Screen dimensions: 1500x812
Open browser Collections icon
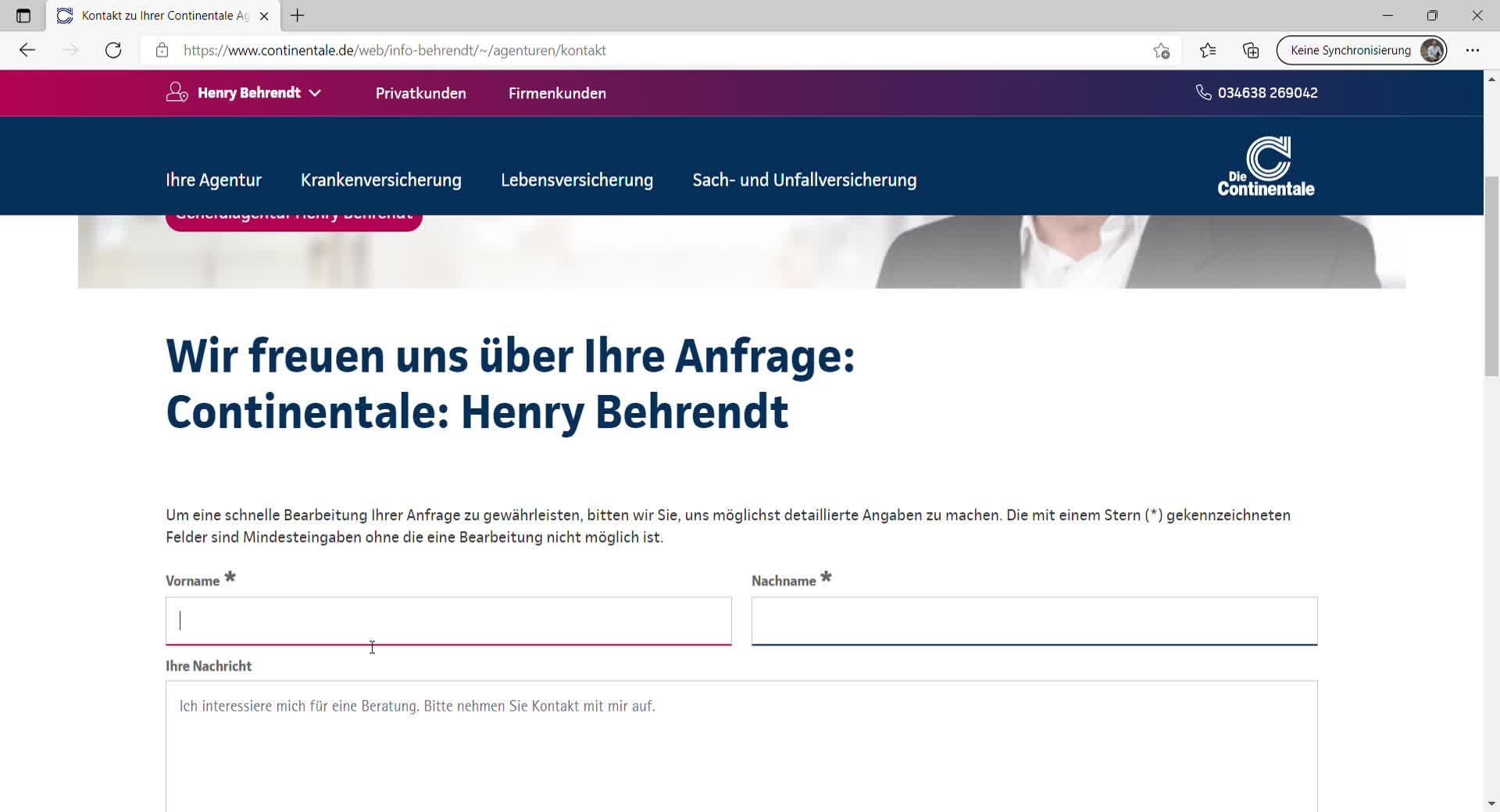(x=1251, y=51)
